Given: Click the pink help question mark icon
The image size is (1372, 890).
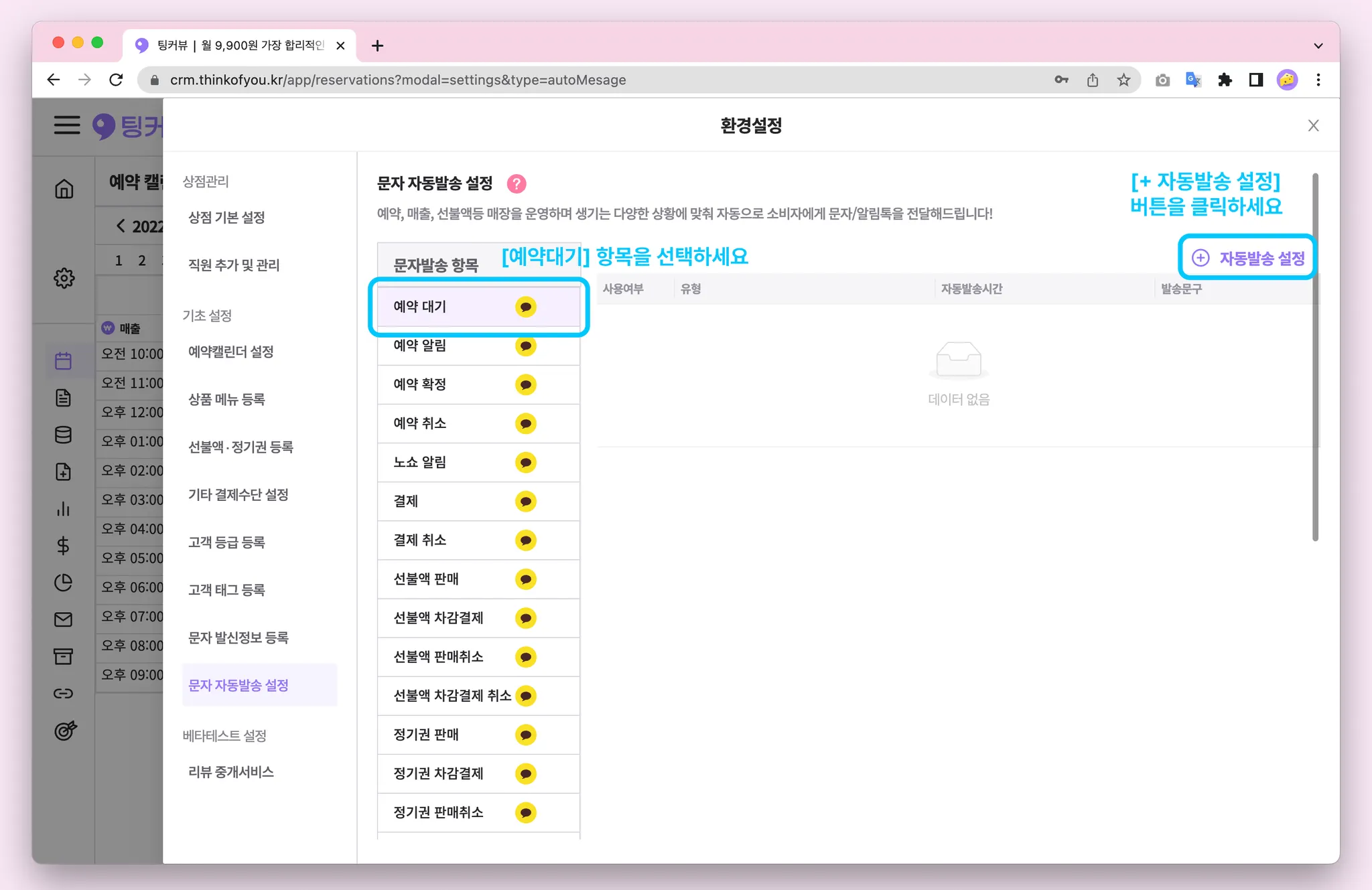Looking at the screenshot, I should (x=517, y=183).
